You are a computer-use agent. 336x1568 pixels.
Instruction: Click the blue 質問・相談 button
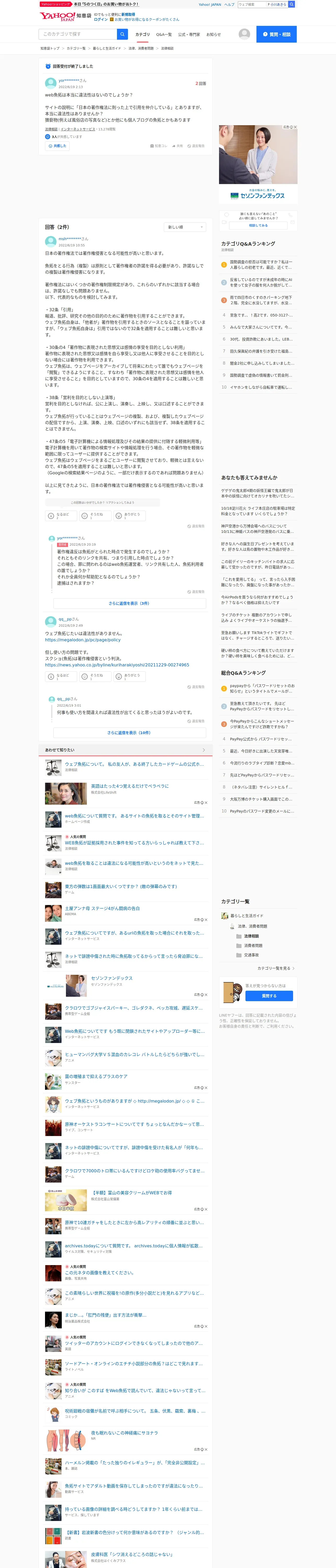click(x=276, y=34)
